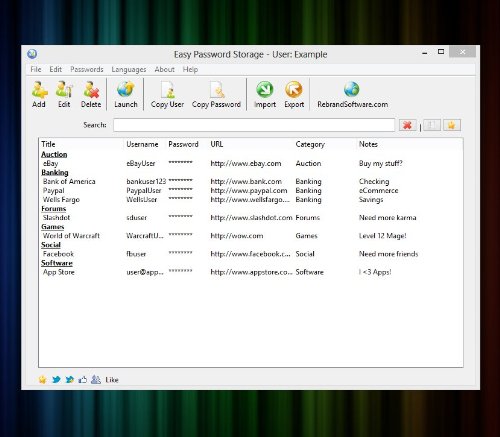500x437 pixels.
Task: Select the Paypal entry
Action: (x=251, y=191)
